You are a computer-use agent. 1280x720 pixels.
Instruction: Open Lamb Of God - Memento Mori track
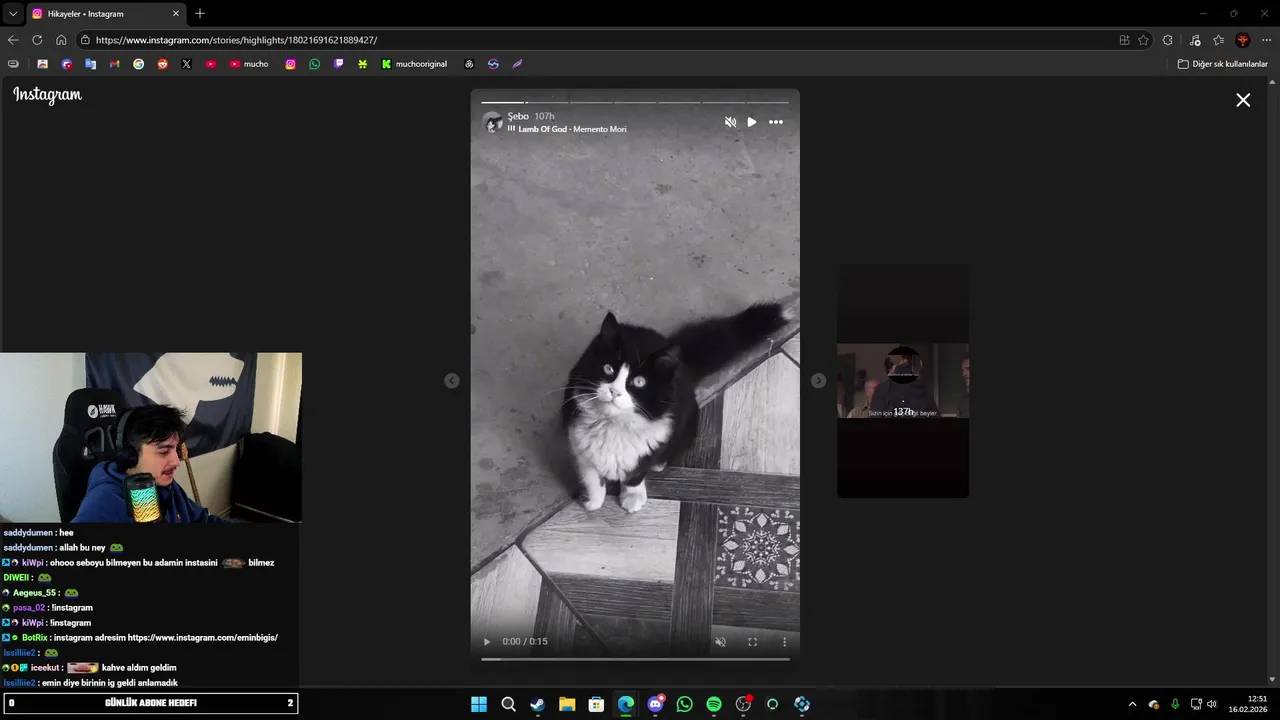tap(572, 129)
